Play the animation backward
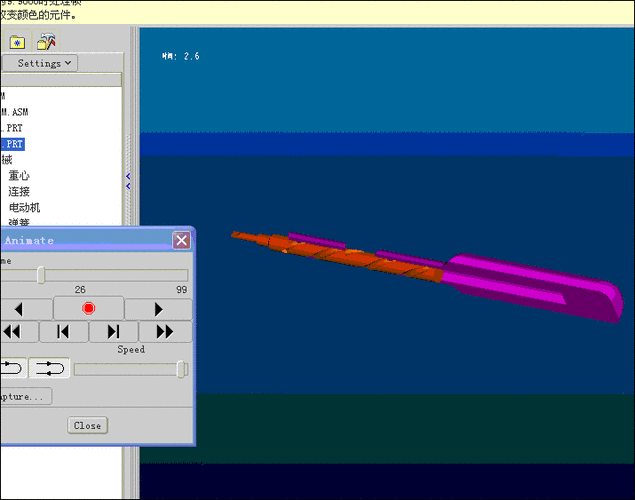 (18, 308)
